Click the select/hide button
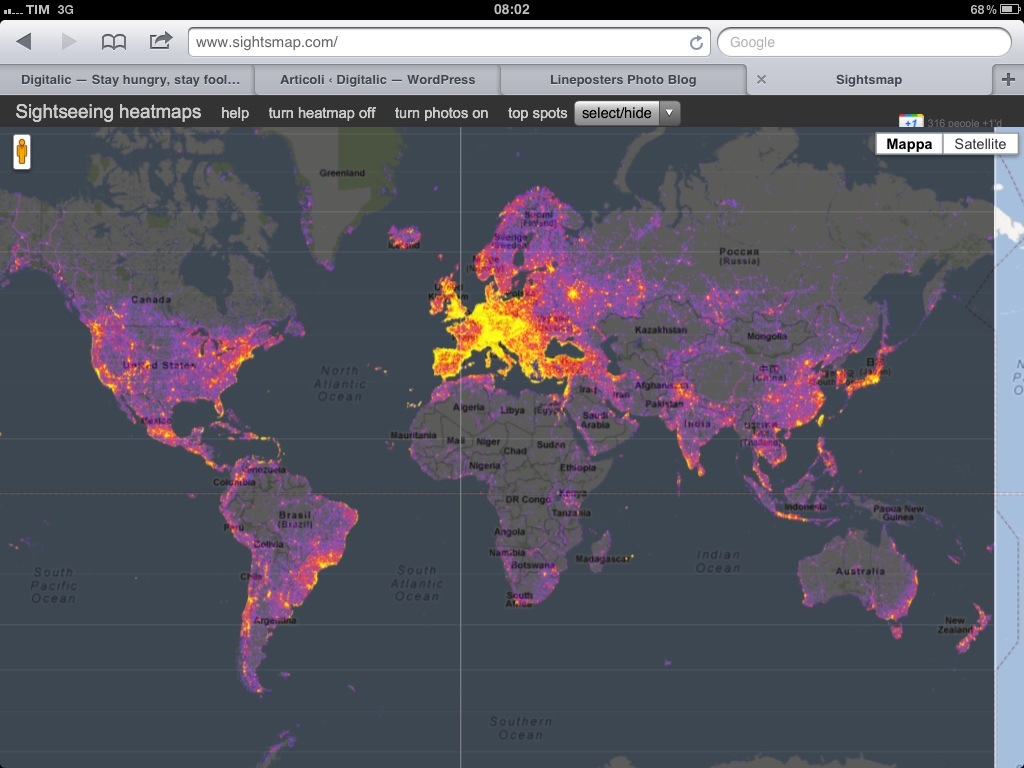Image resolution: width=1024 pixels, height=768 pixels. click(x=616, y=113)
